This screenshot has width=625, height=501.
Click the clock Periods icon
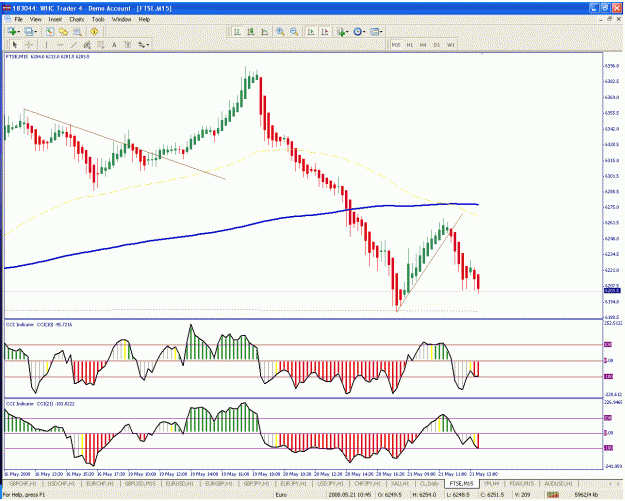pyautogui.click(x=358, y=32)
